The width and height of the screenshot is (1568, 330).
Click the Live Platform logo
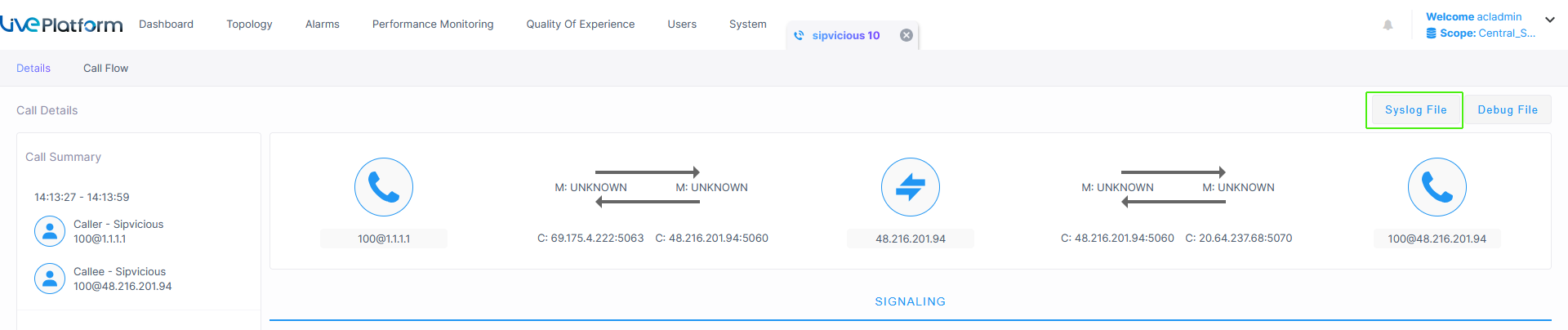pos(61,24)
